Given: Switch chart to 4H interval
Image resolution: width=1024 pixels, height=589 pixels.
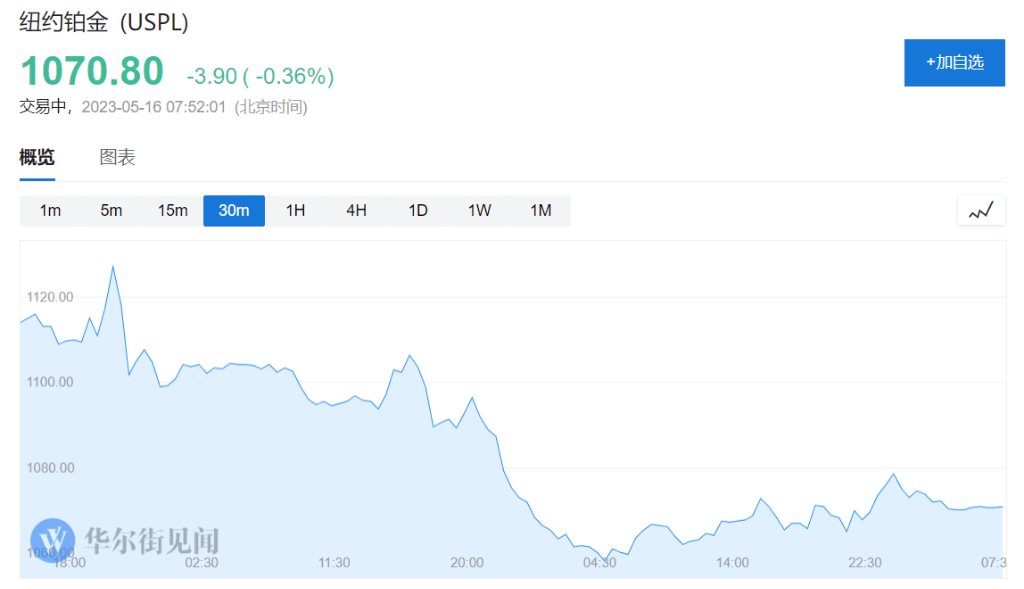Looking at the screenshot, I should pyautogui.click(x=356, y=210).
